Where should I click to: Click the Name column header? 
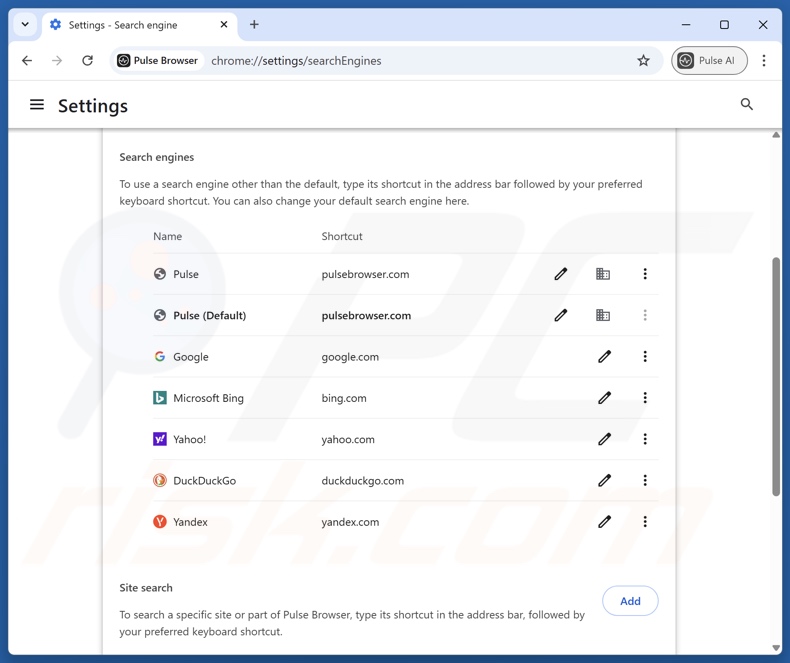[x=168, y=236]
